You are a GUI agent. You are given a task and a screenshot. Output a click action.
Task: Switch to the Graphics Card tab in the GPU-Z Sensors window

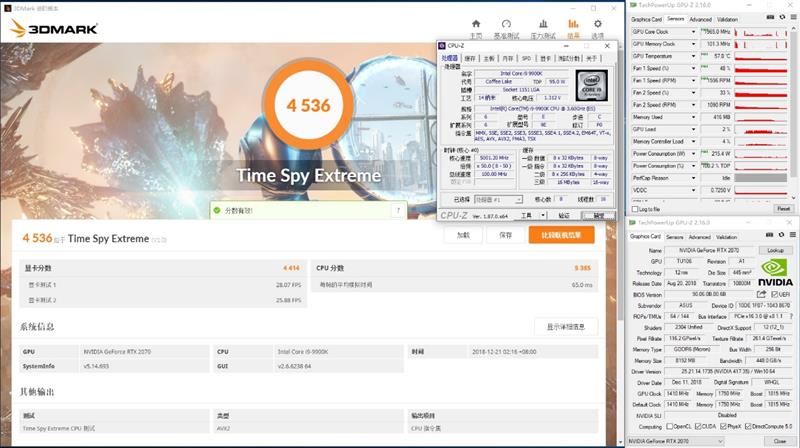tap(646, 19)
